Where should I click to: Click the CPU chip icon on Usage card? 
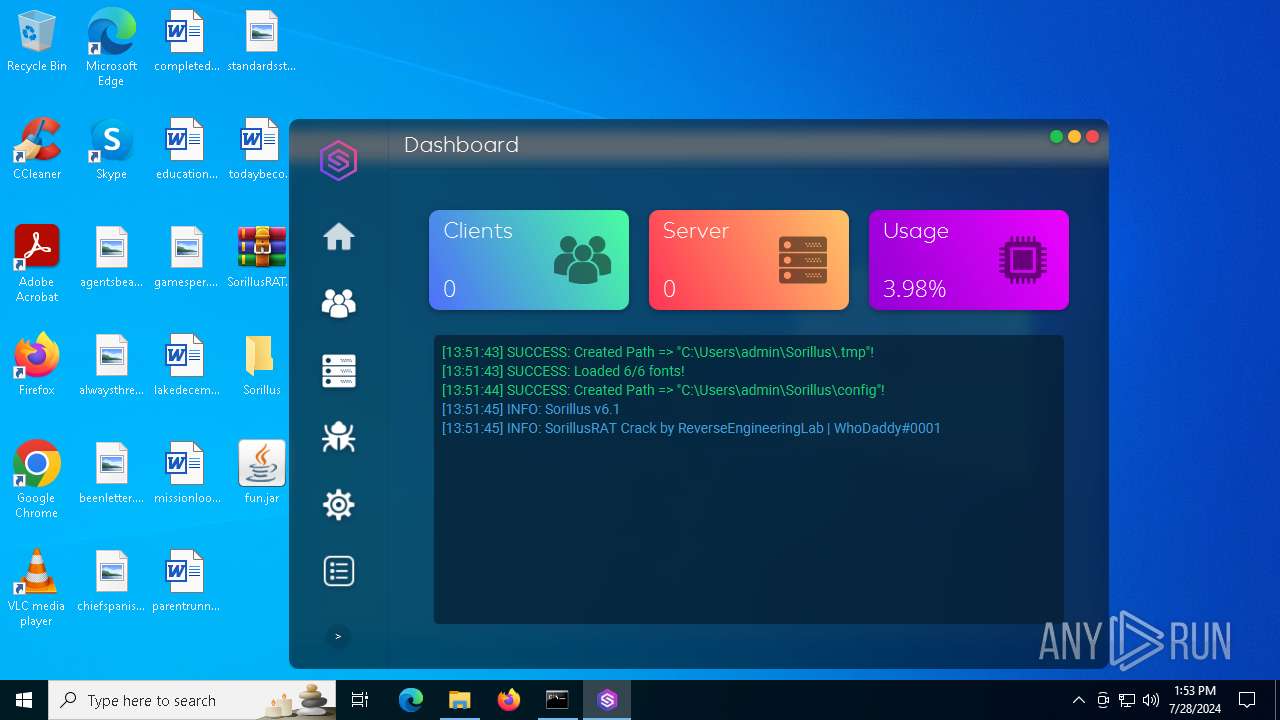[x=1023, y=260]
